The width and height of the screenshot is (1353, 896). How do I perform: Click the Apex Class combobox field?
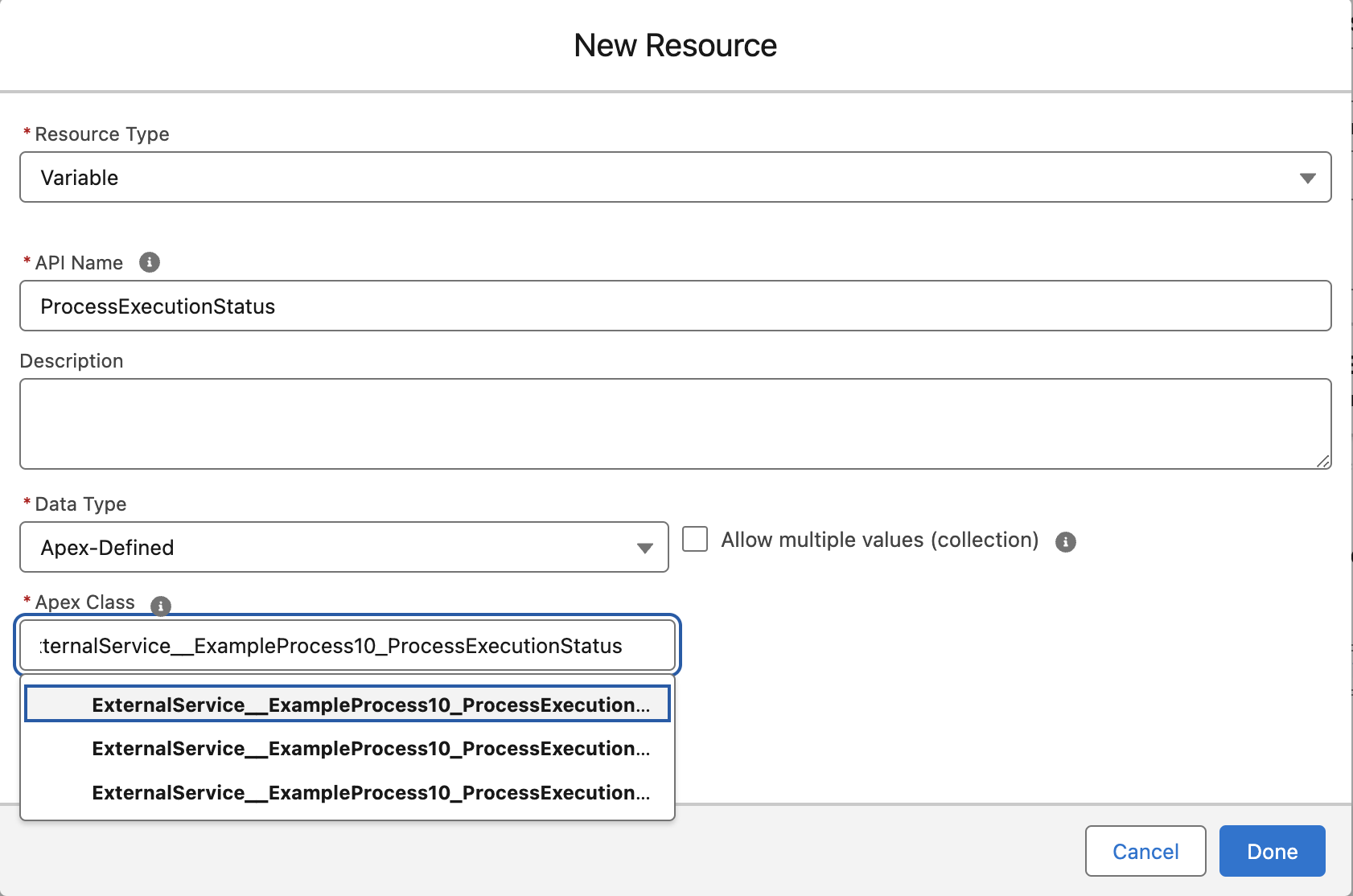tap(348, 645)
